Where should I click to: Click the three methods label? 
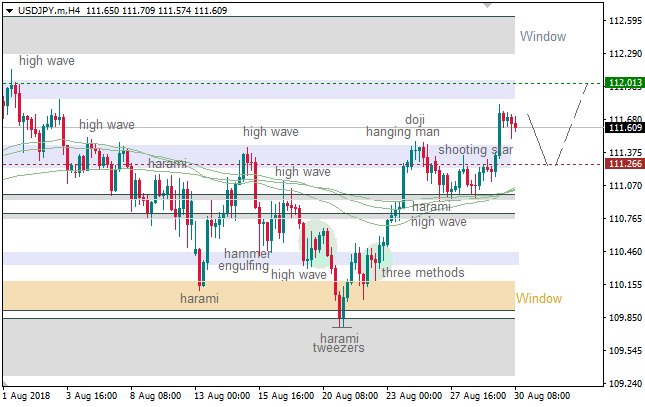point(422,272)
